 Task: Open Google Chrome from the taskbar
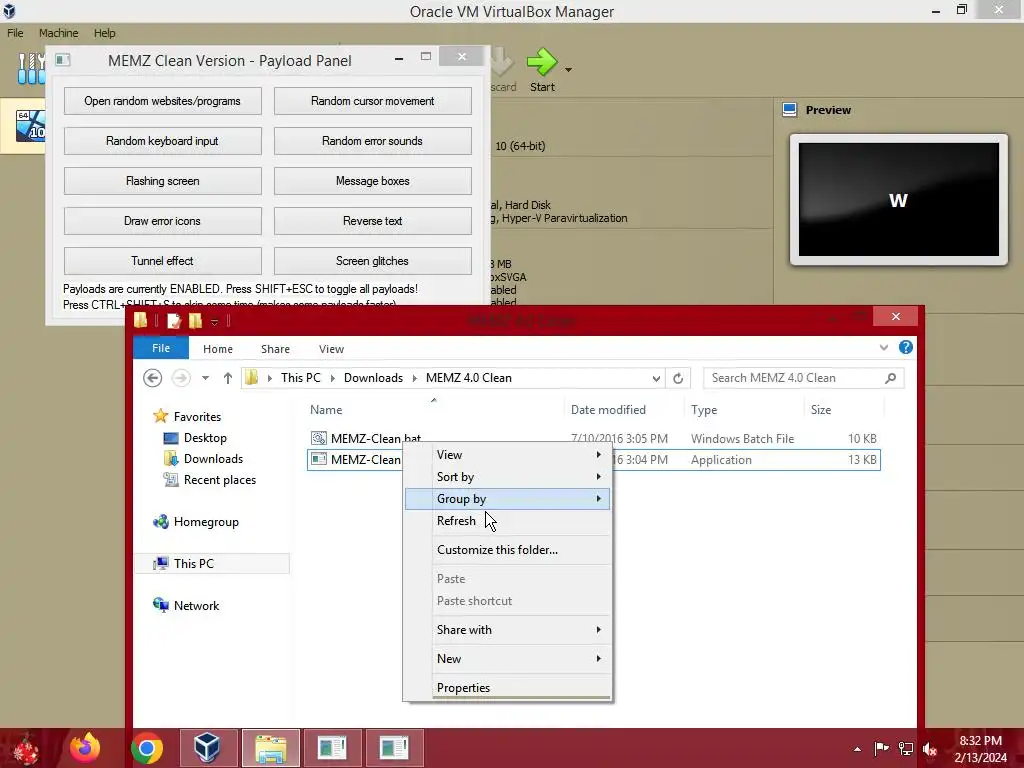point(147,749)
